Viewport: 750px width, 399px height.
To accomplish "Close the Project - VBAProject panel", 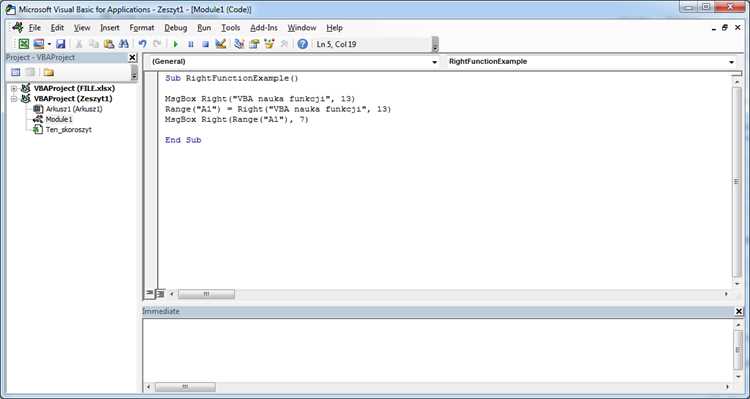I will (132, 57).
